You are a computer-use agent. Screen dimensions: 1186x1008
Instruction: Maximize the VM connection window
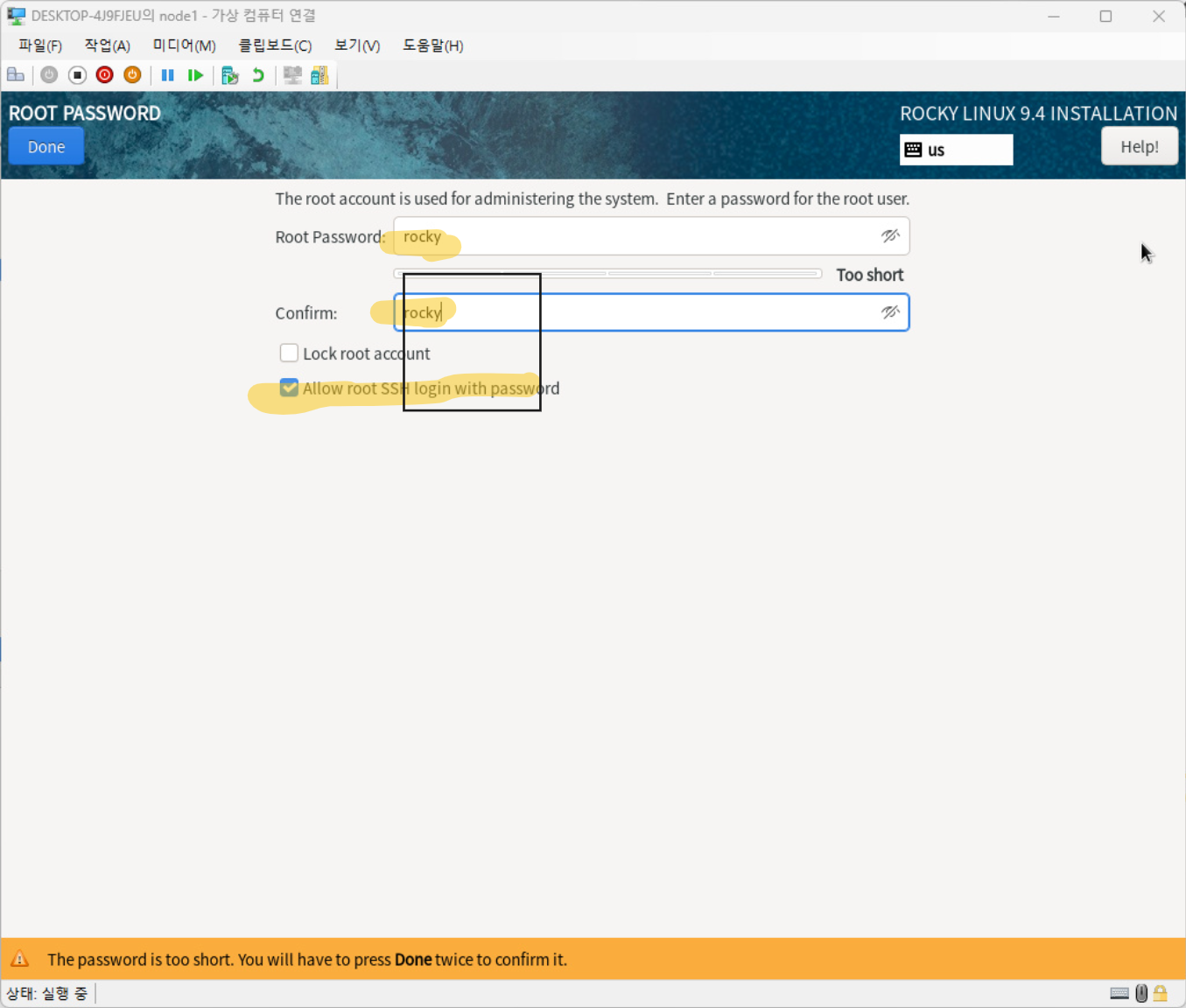point(1106,16)
